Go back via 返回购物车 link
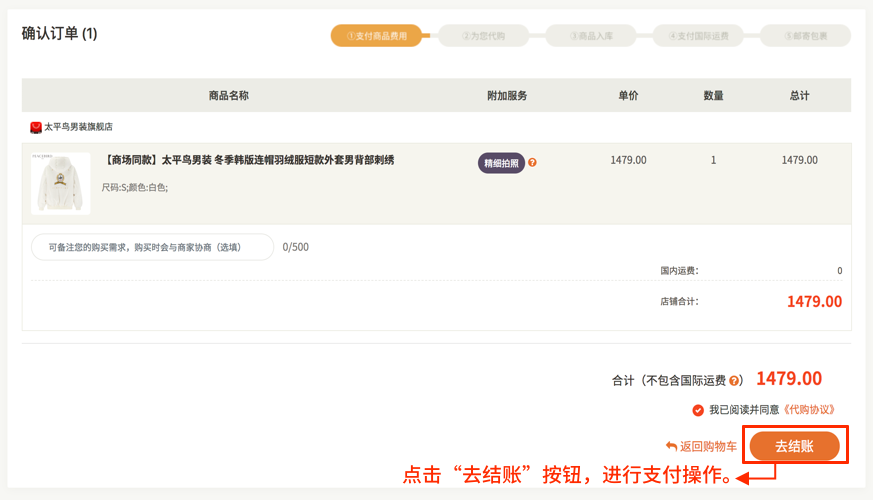873x500 pixels. 708,447
